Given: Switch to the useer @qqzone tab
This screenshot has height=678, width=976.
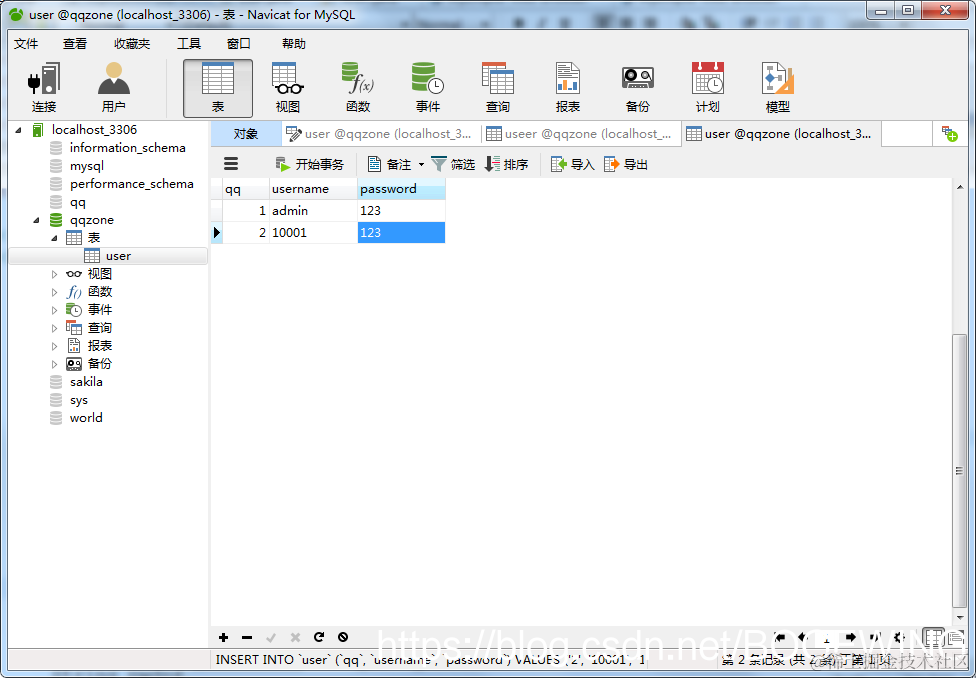Looking at the screenshot, I should point(580,134).
